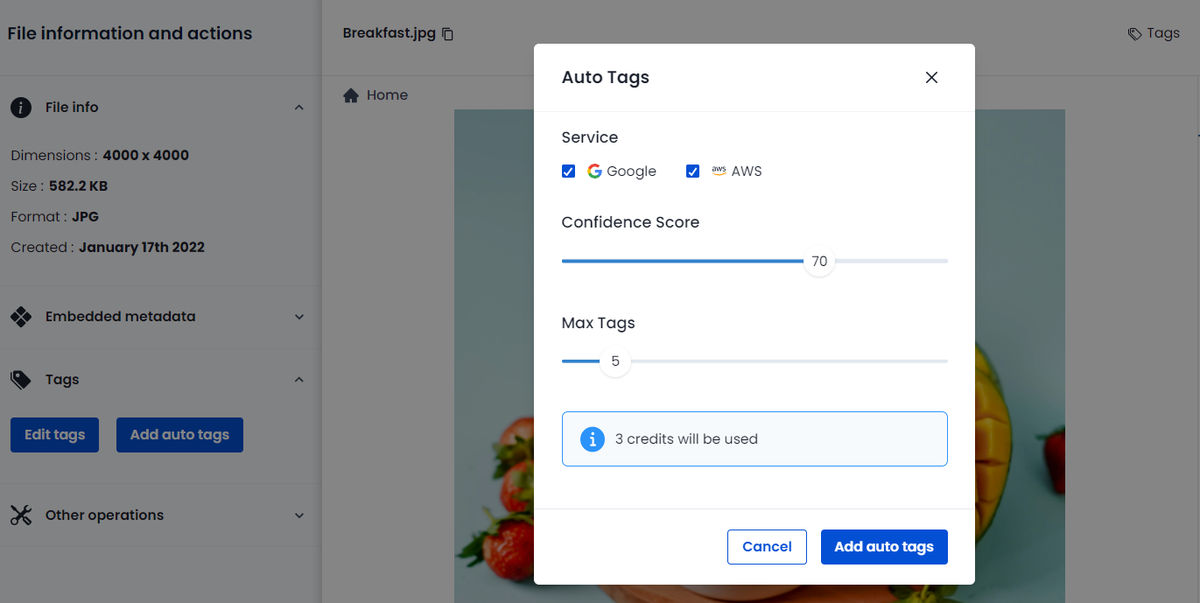
Task: Disable the Google service checkbox
Action: [568, 171]
